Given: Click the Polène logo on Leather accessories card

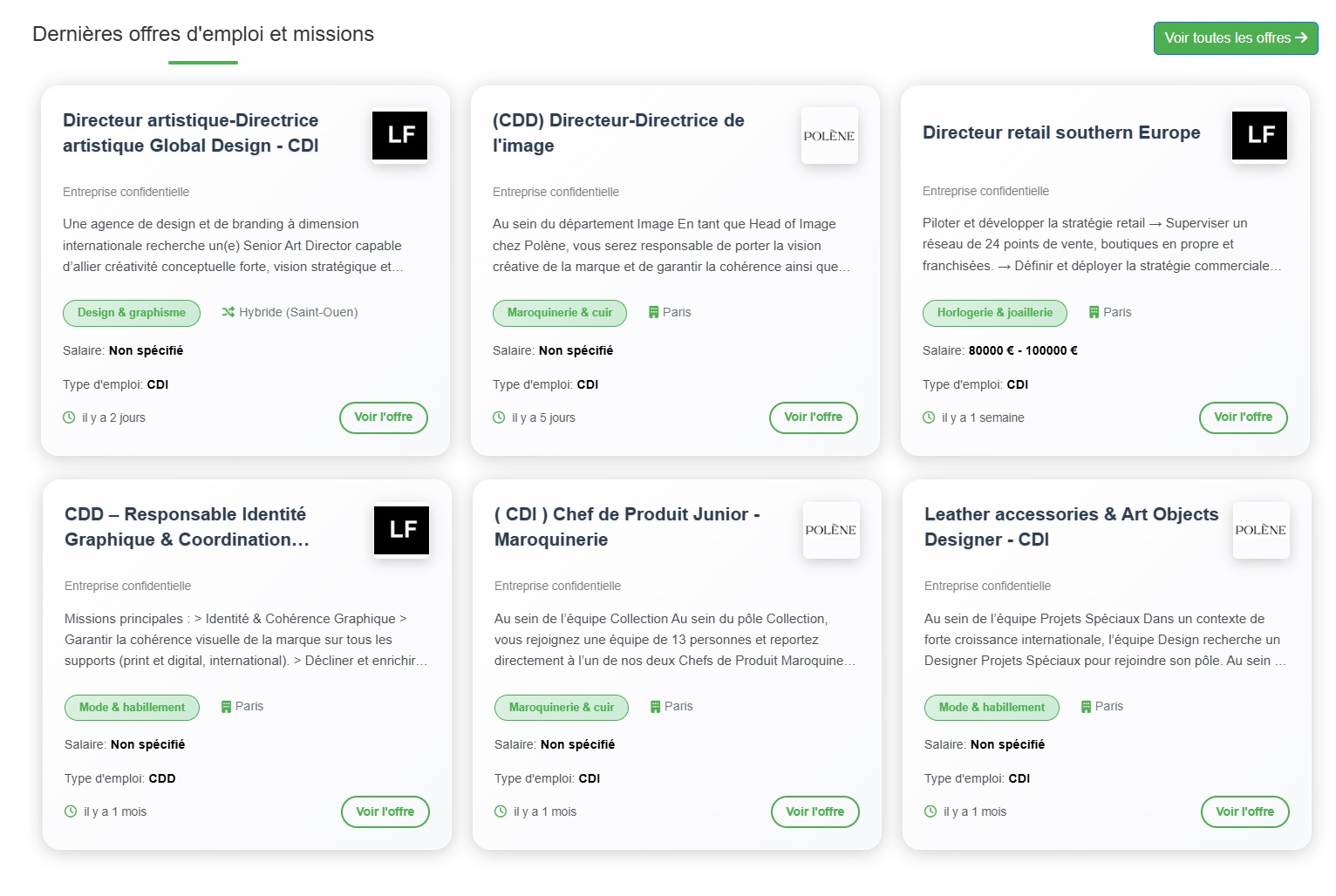Looking at the screenshot, I should 1260,530.
